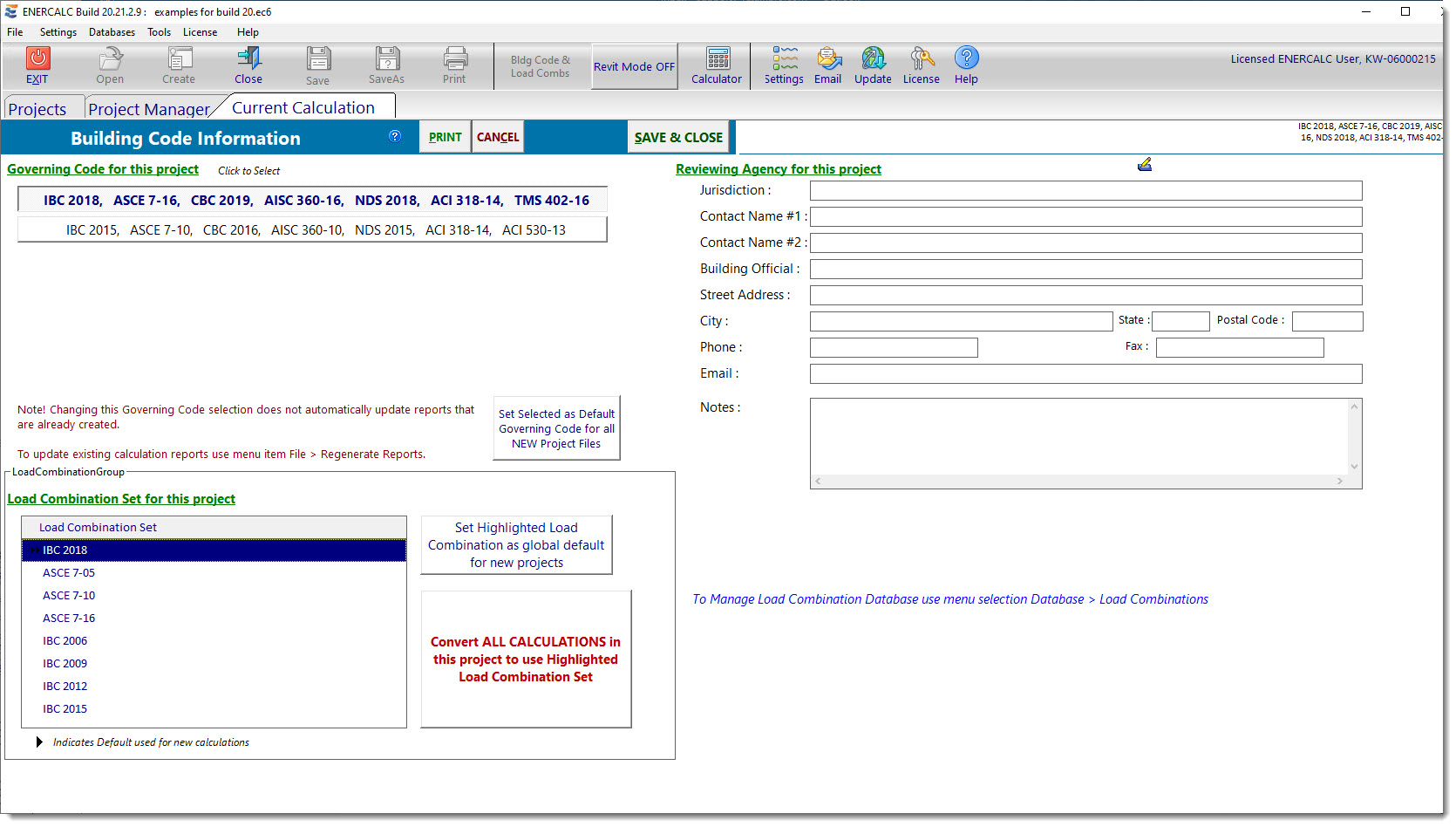Screen dimensions: 1456x827
Task: Toggle the Revit Mode OFF button
Action: click(635, 66)
